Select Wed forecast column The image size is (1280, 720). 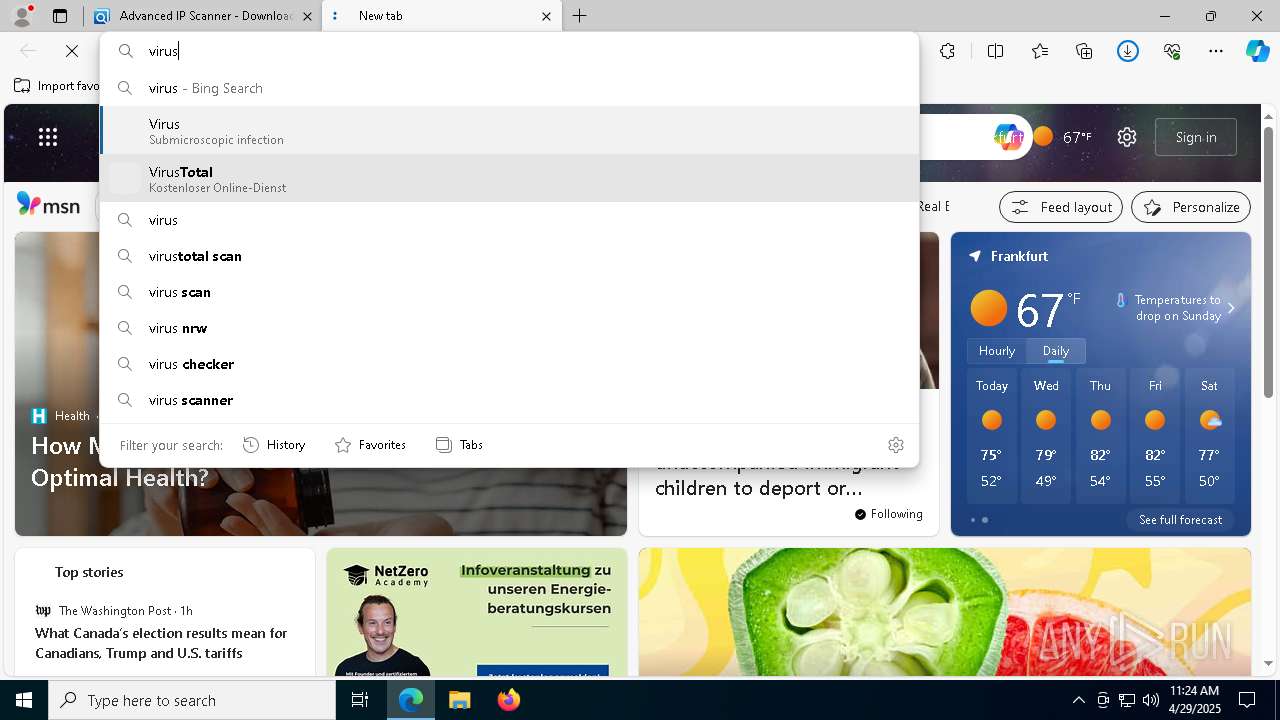pos(1046,436)
